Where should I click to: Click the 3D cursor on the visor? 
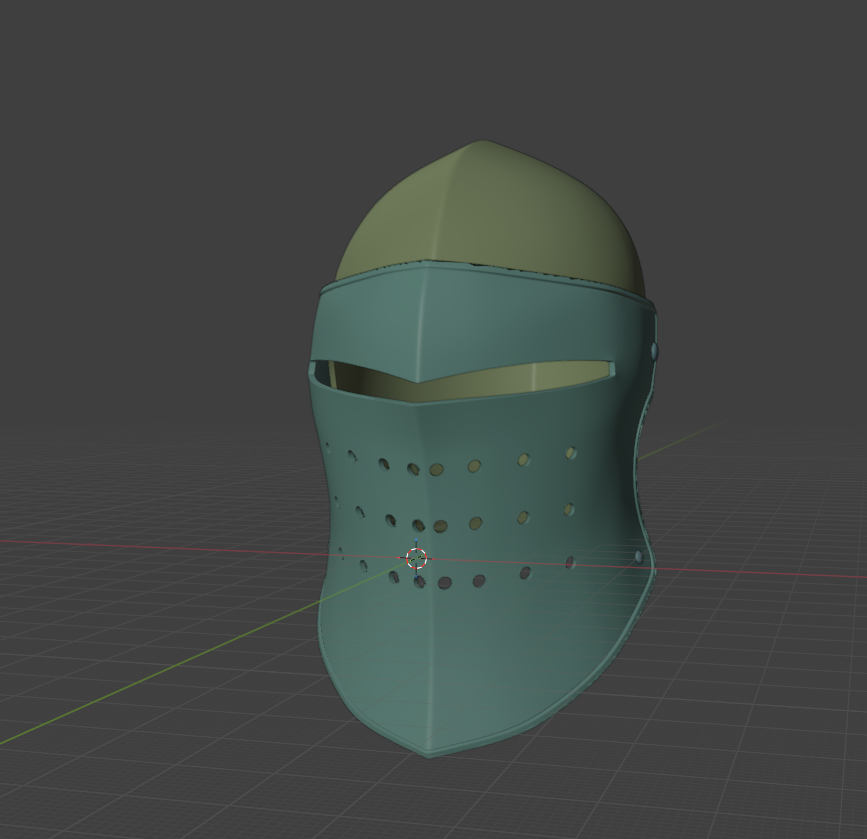point(416,558)
